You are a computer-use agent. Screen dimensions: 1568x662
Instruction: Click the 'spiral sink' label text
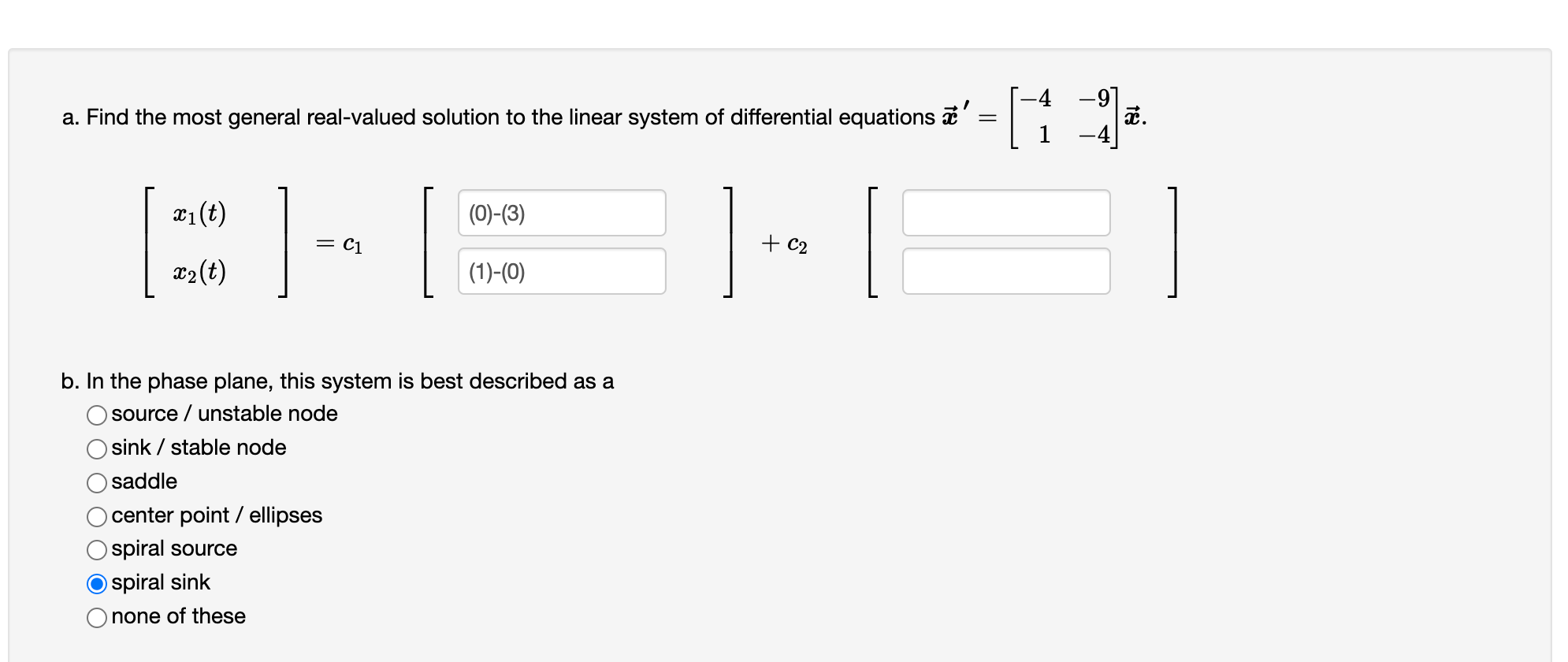tap(161, 582)
